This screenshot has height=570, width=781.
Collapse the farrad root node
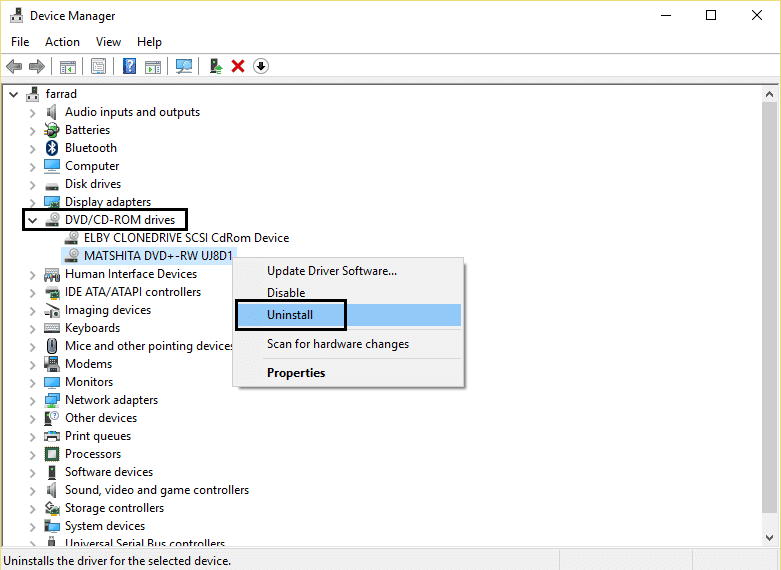click(x=13, y=94)
